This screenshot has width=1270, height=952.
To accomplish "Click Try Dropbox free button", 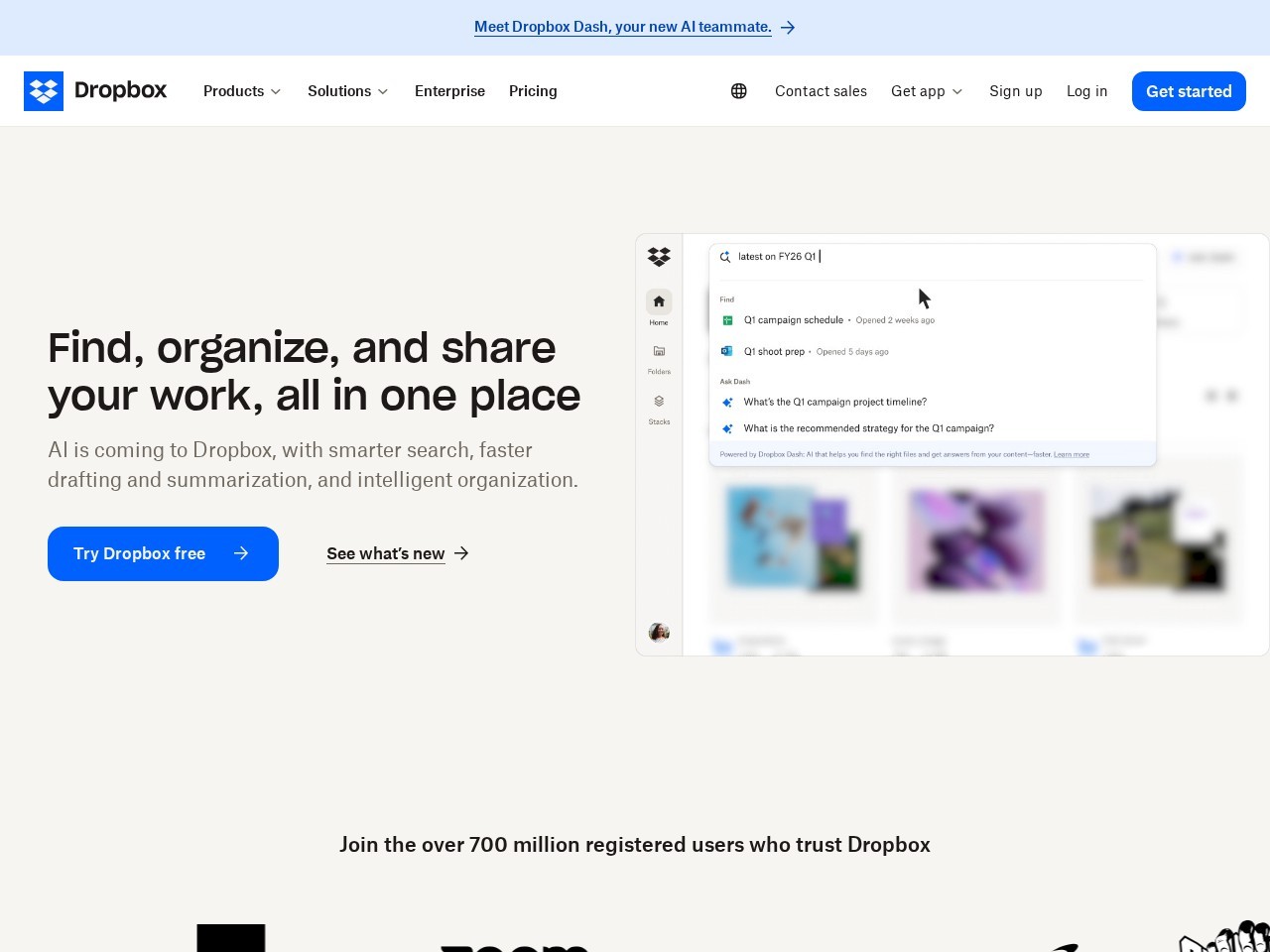I will pos(163,553).
